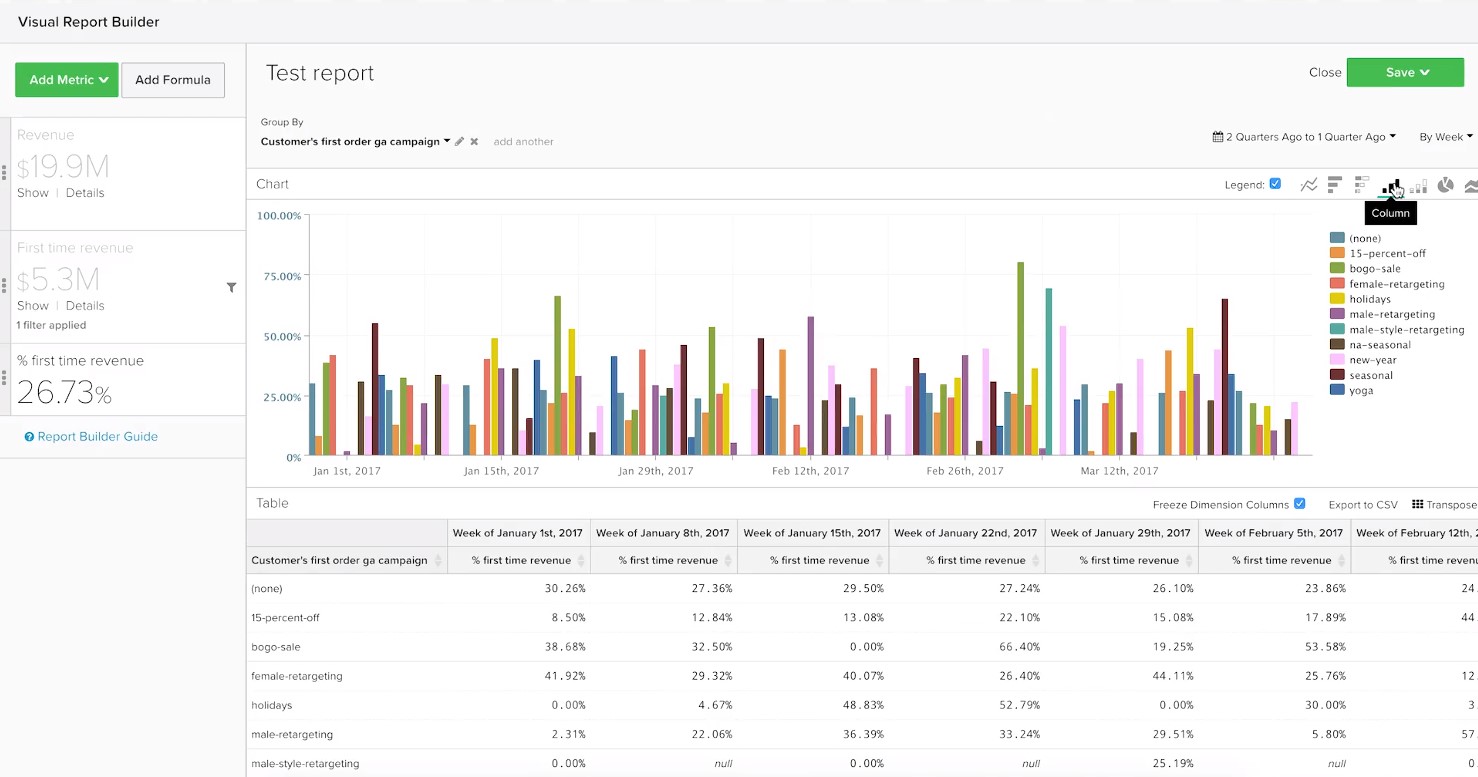Open the Transpose view of the table
This screenshot has height=777, width=1478.
[x=1450, y=504]
